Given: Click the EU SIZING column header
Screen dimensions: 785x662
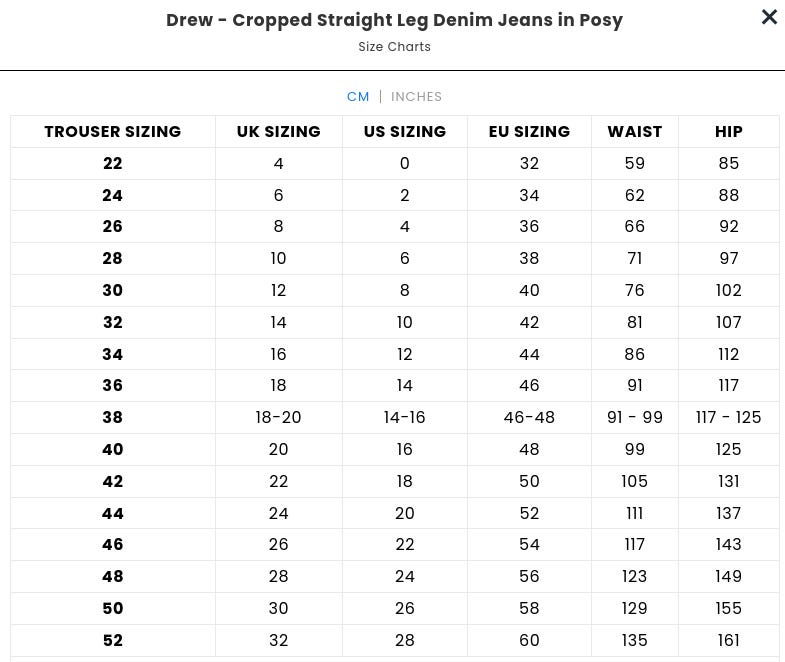Looking at the screenshot, I should tap(529, 132).
